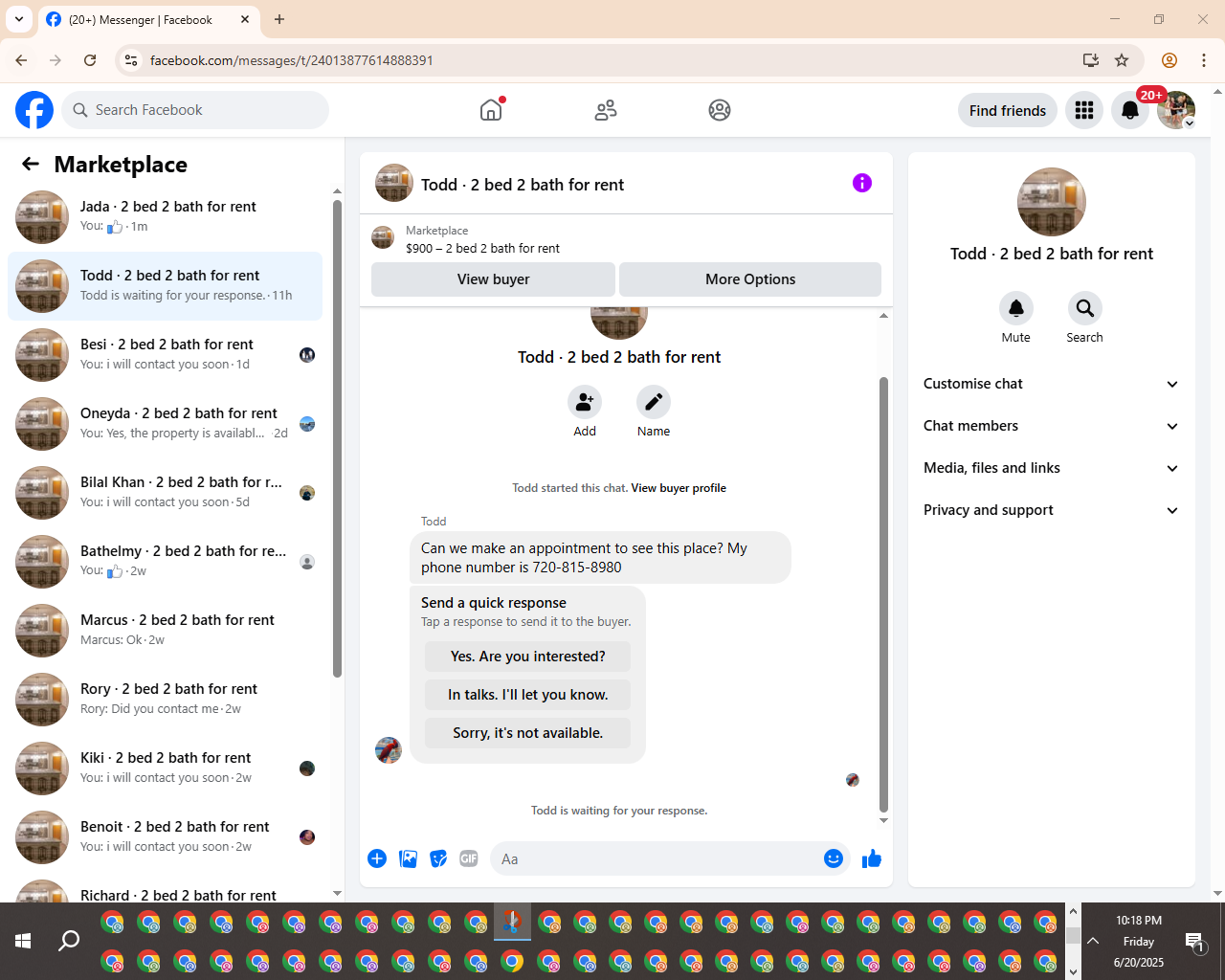The image size is (1225, 980).
Task: Open Bathelmy conversation
Action: 165,562
